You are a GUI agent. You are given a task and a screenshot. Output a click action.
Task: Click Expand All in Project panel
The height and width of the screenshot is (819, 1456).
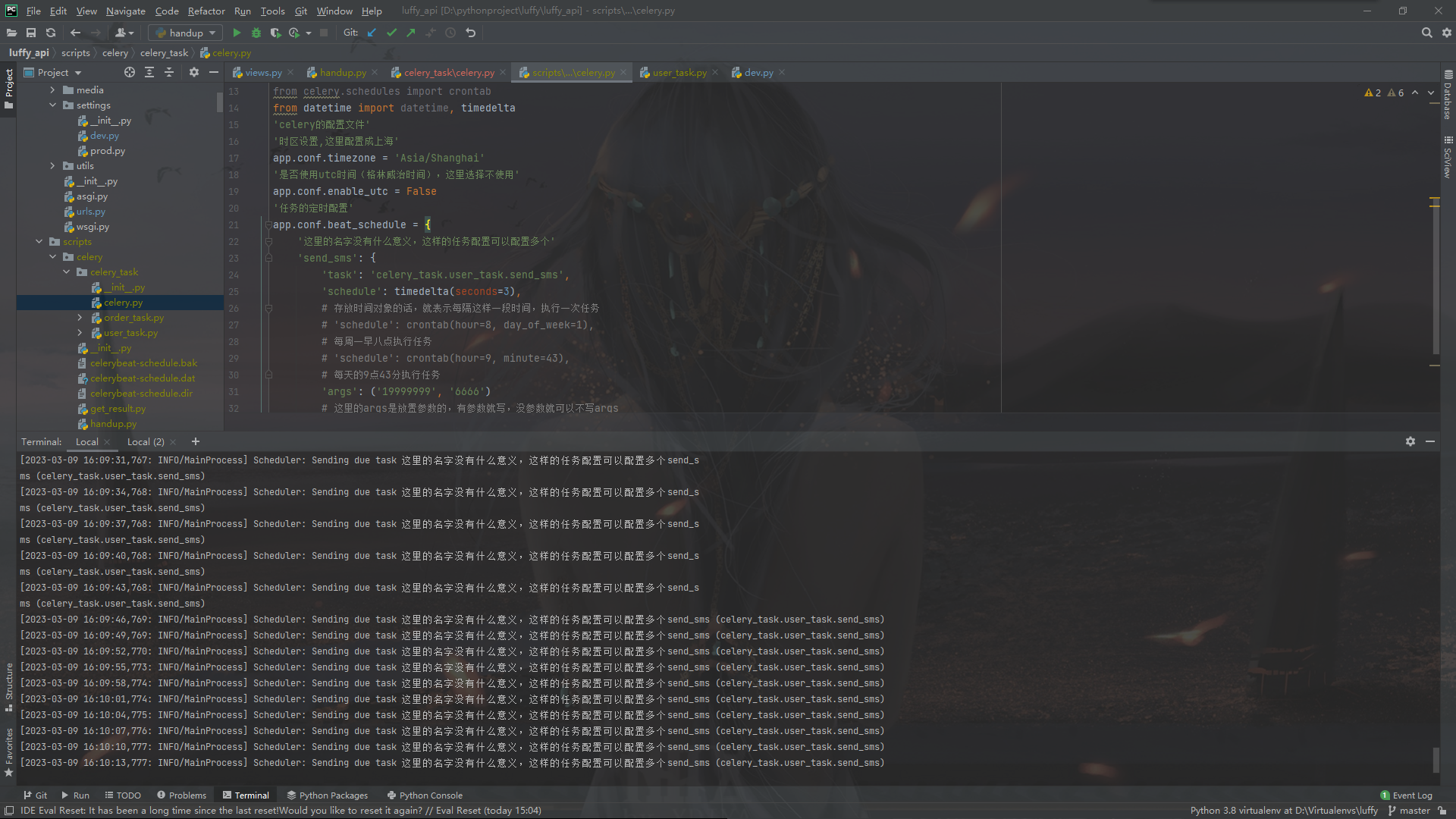pos(149,72)
